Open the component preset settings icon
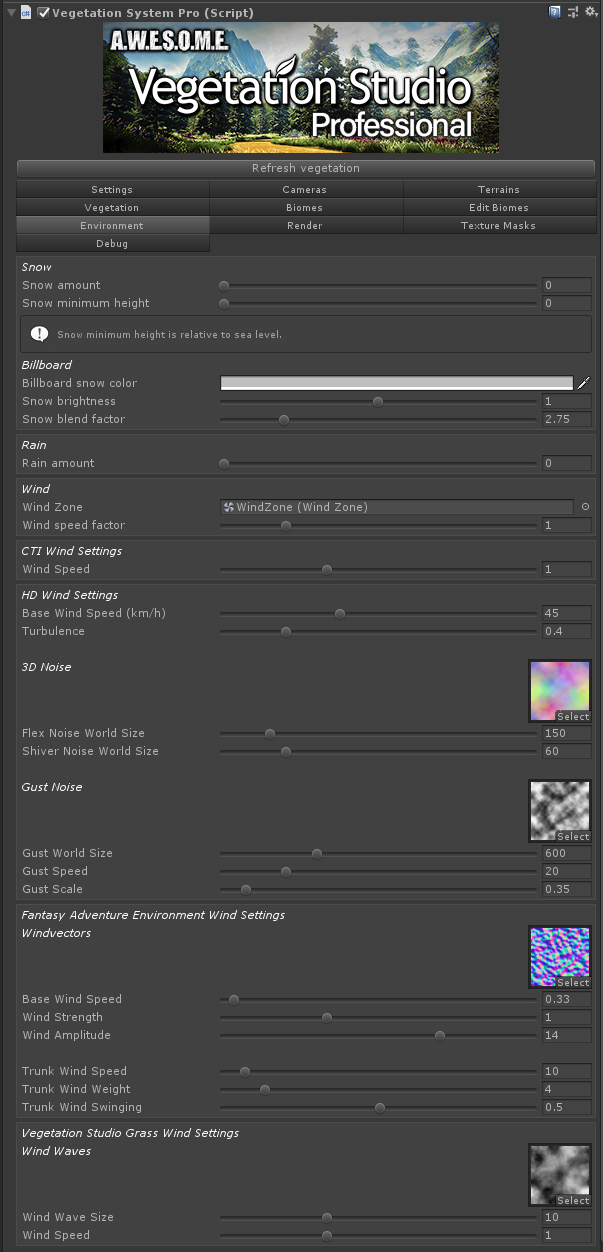Viewport: 603px width, 1252px height. [x=573, y=12]
